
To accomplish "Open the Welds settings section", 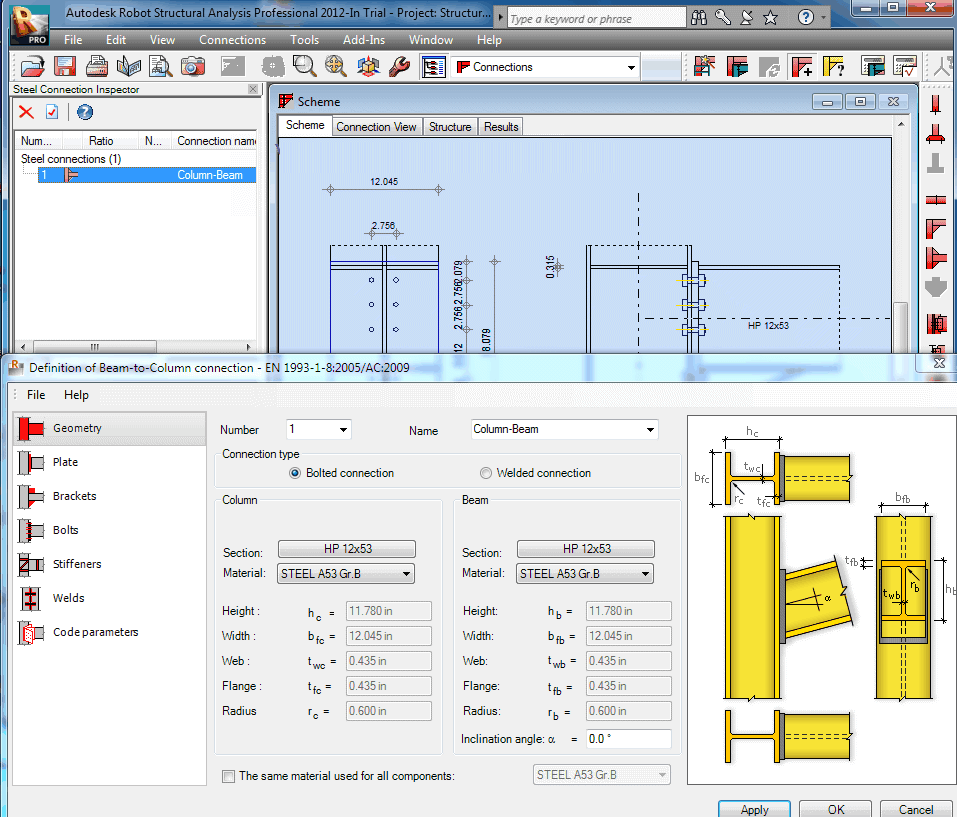I will tap(68, 598).
